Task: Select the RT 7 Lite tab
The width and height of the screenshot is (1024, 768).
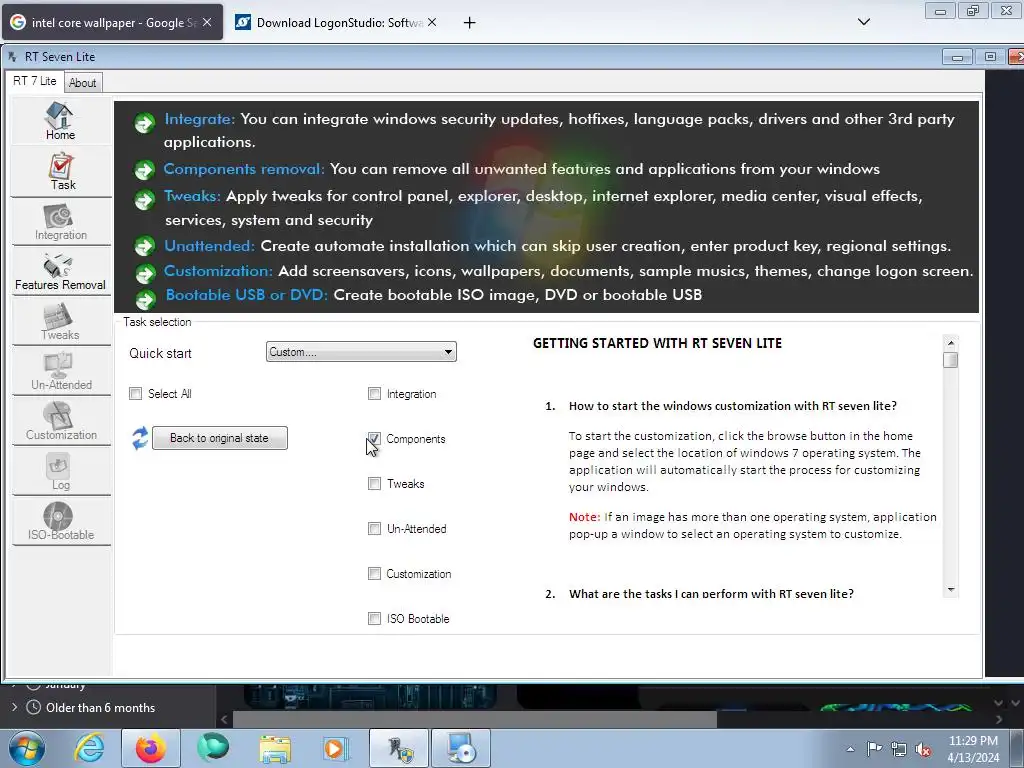Action: tap(35, 81)
